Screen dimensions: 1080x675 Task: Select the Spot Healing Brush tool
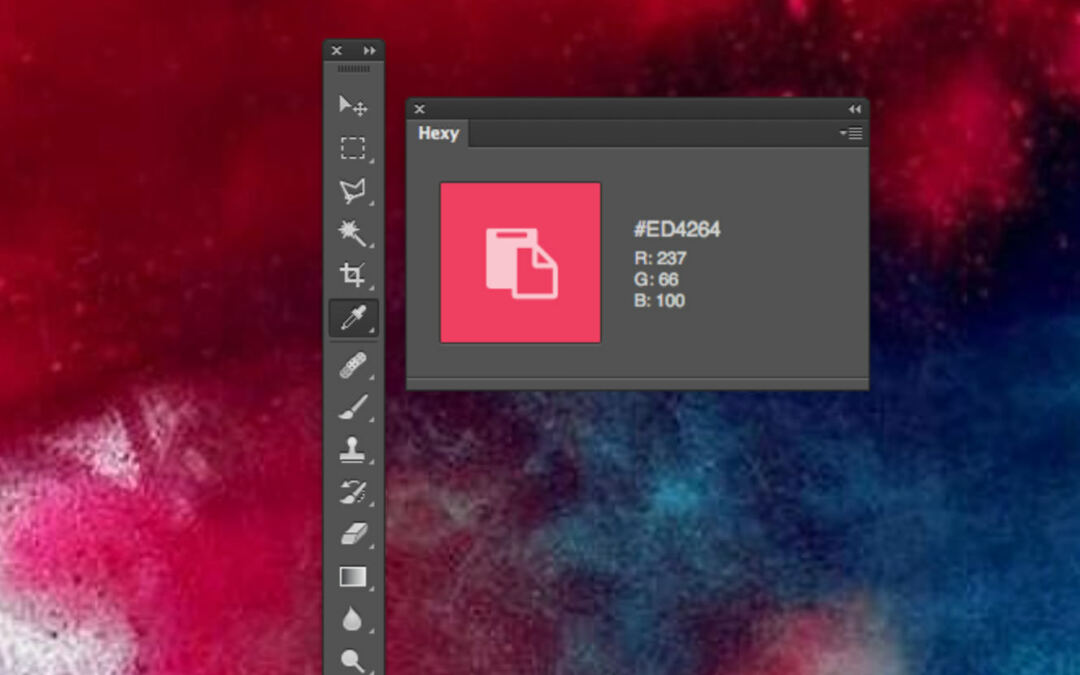[353, 365]
